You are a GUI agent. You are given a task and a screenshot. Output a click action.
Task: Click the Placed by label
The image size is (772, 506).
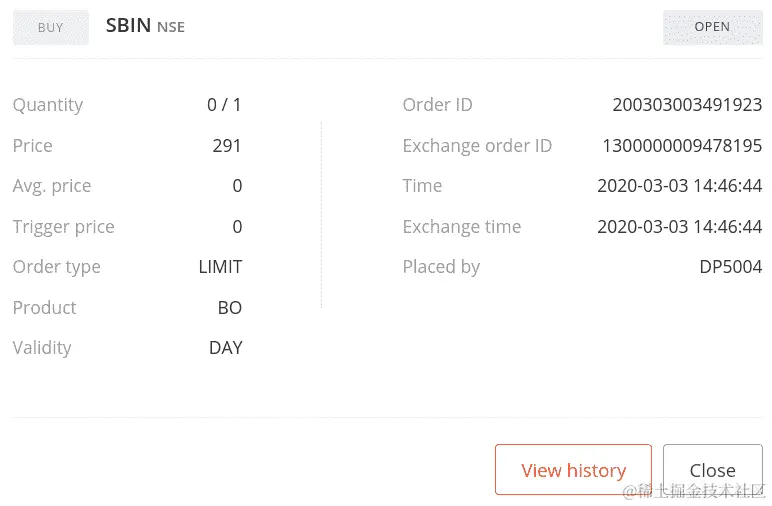(441, 267)
